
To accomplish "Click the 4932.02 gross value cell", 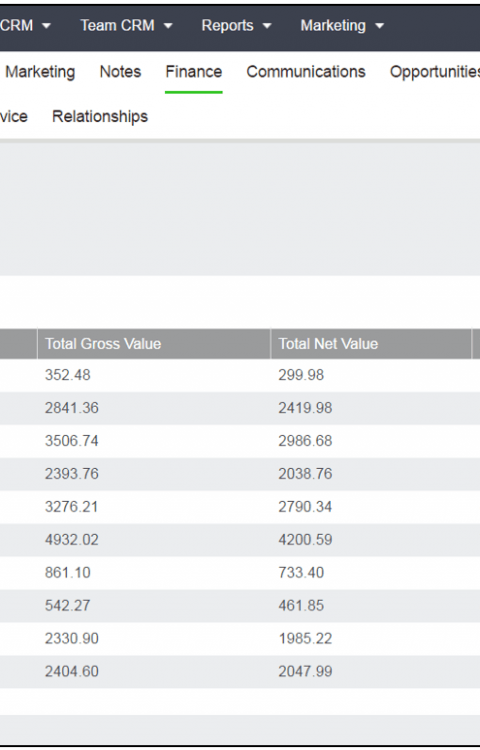I will tap(72, 540).
